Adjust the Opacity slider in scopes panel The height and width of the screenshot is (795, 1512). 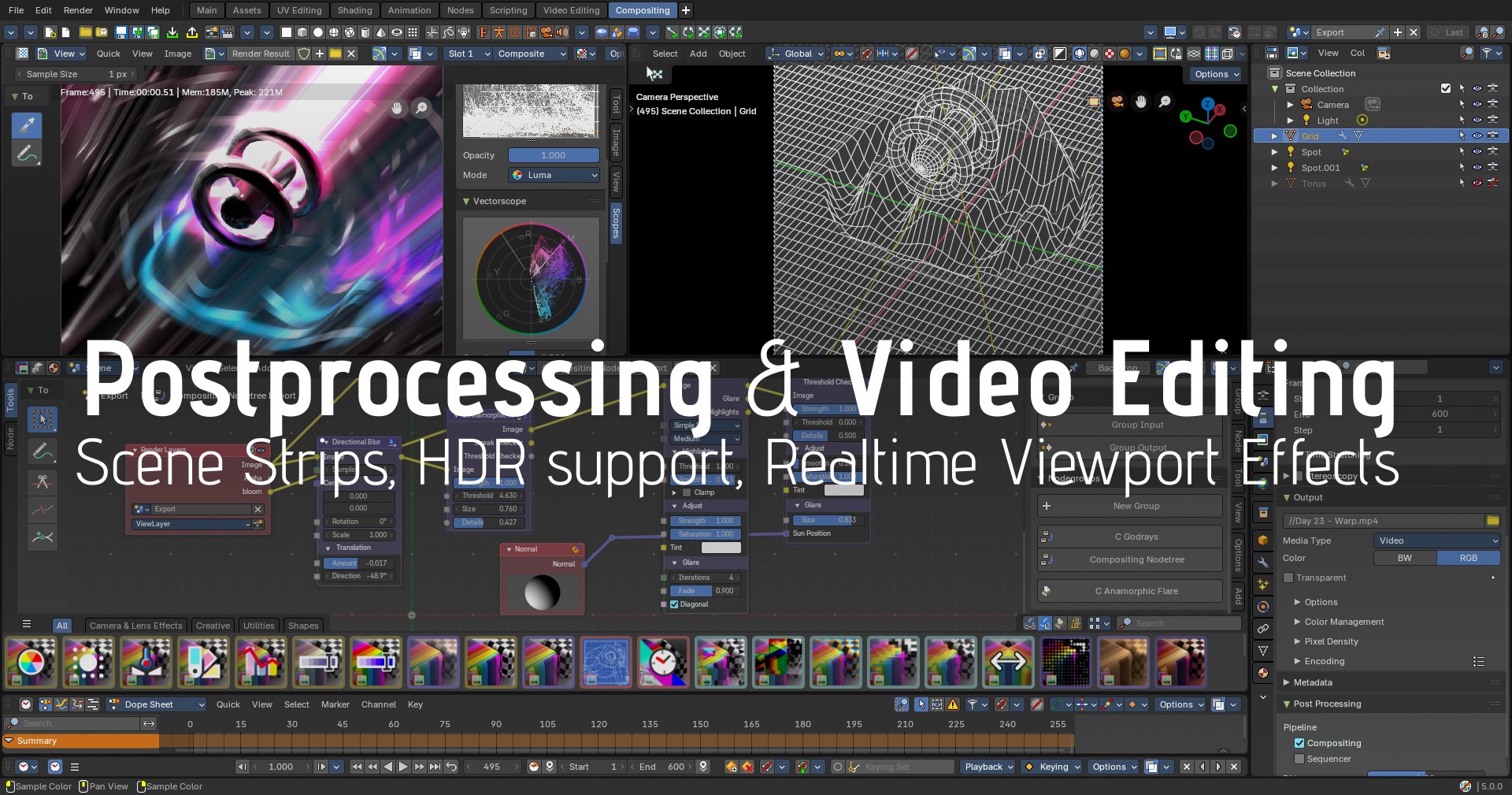553,155
